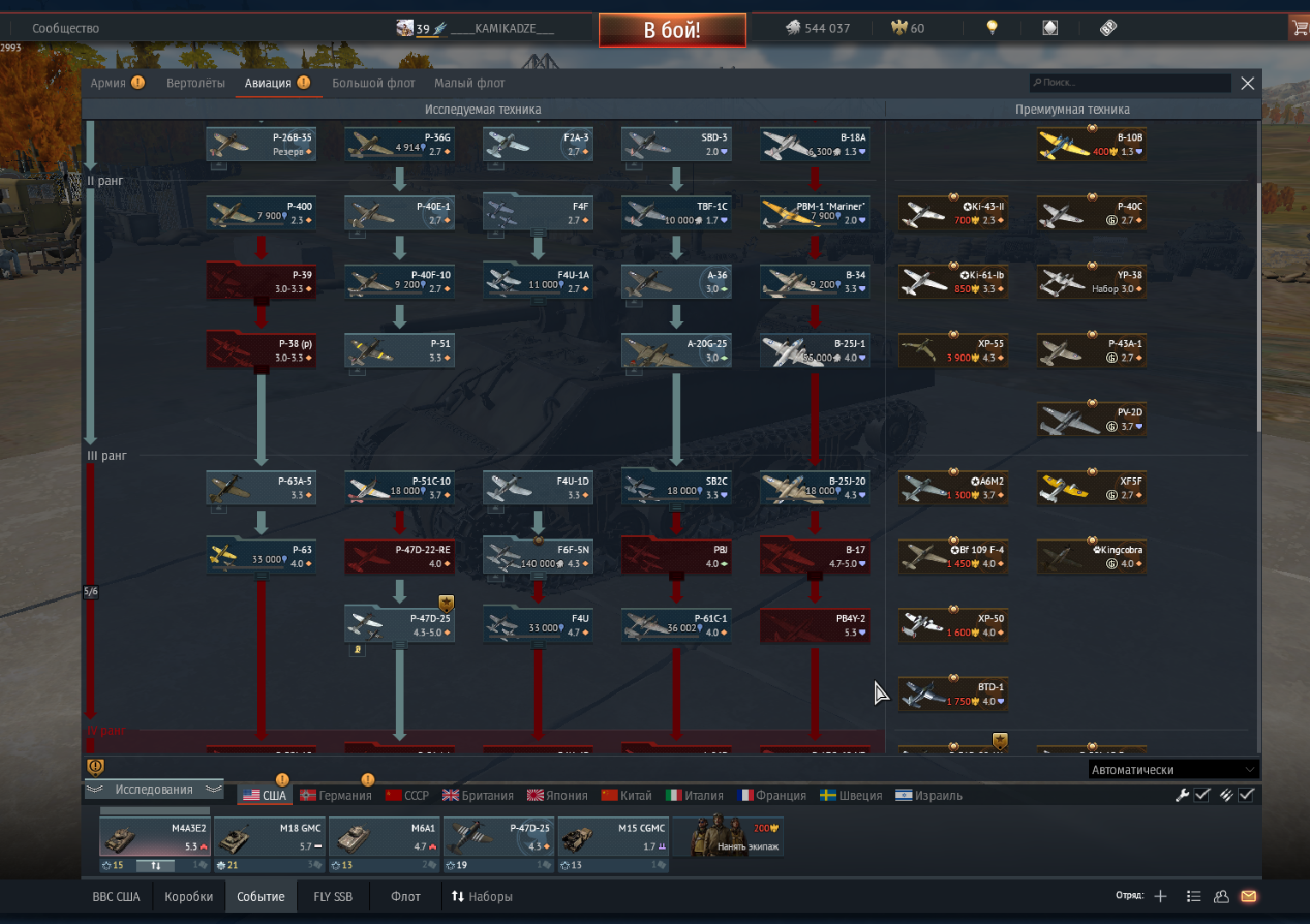Viewport: 1310px width, 924px height.
Task: Expand the B-17 group folder
Action: (815, 576)
